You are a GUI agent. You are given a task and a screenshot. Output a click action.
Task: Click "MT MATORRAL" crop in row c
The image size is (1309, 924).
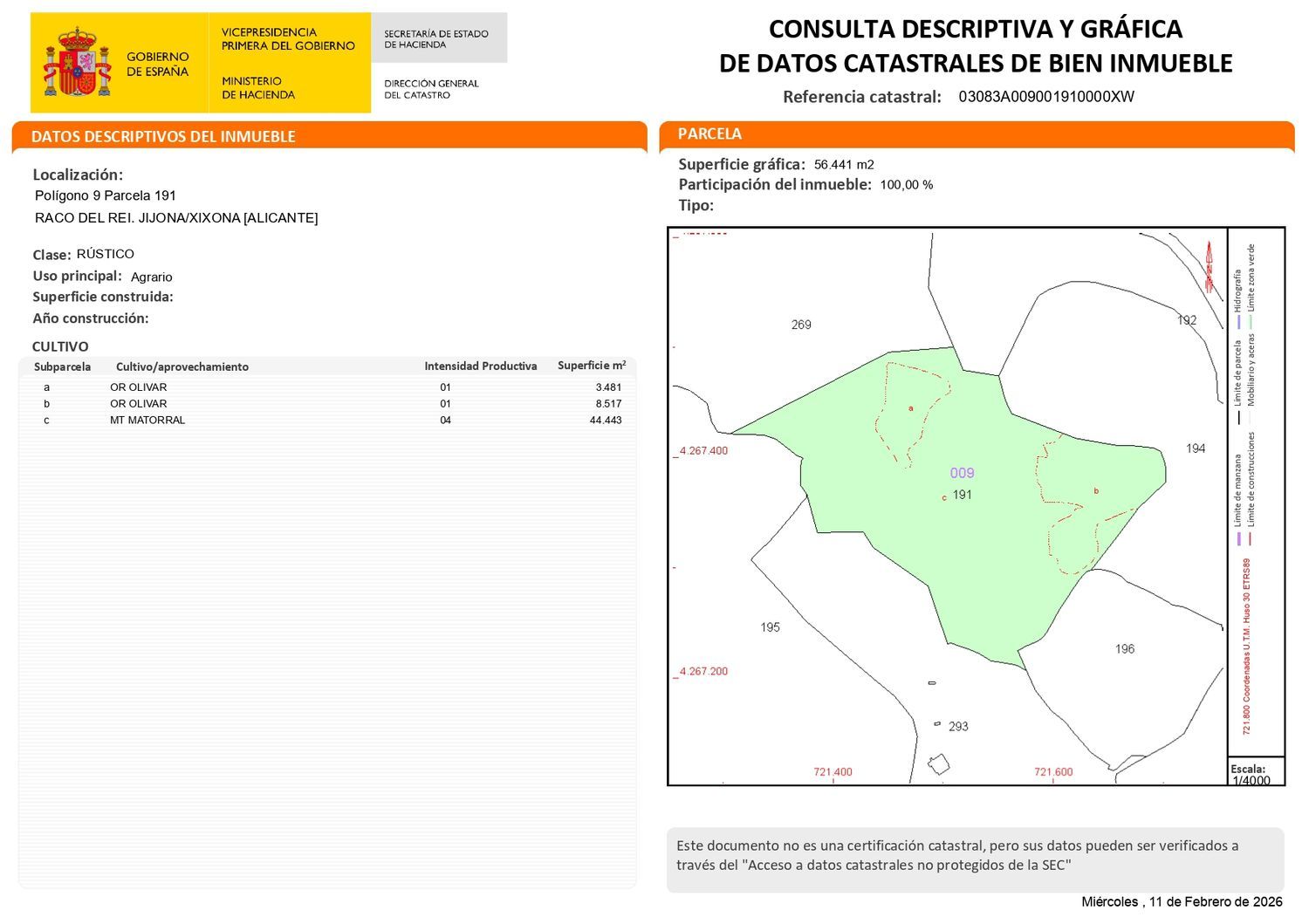[147, 421]
